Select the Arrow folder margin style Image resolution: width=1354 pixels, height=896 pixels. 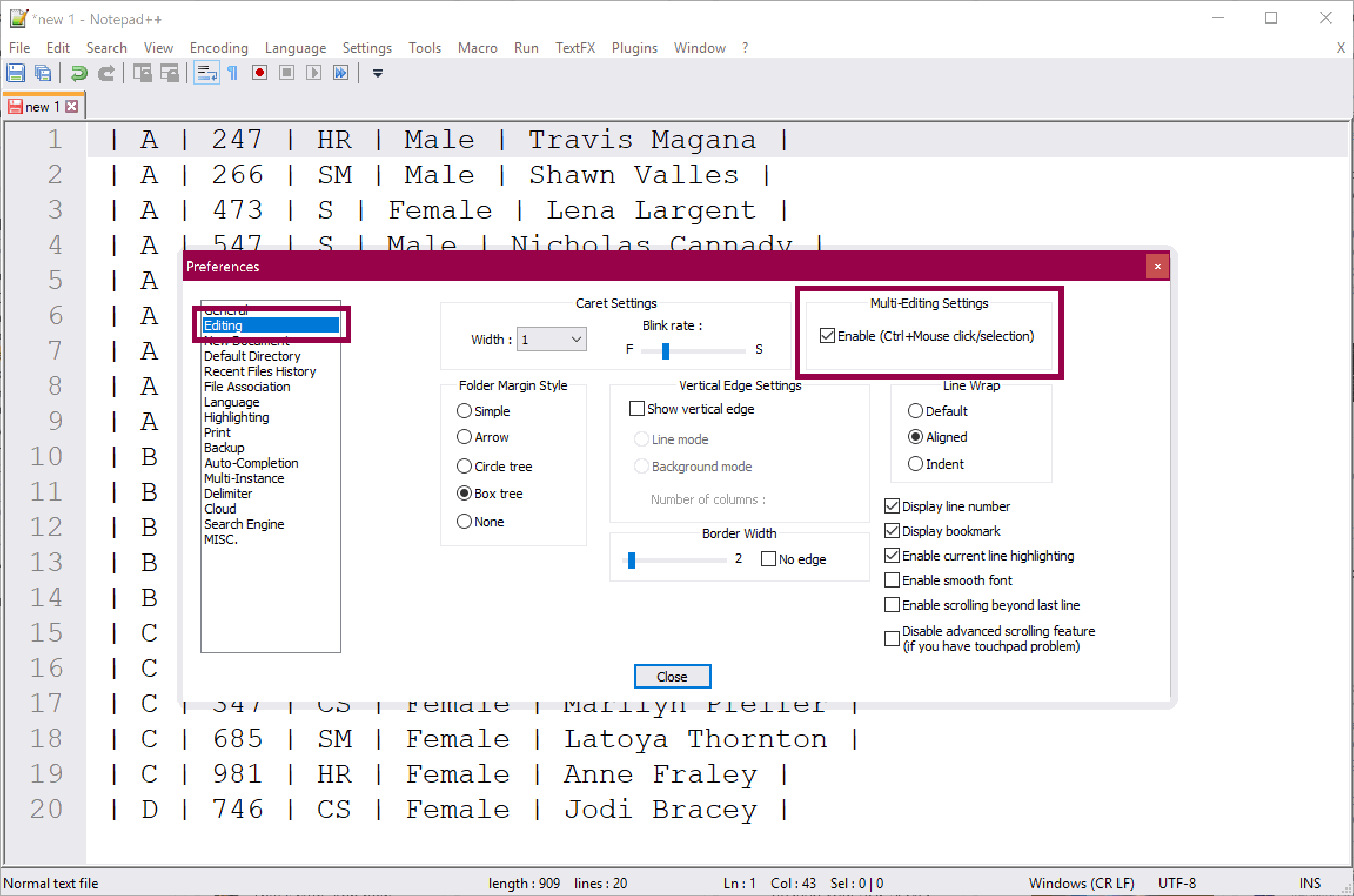point(464,437)
